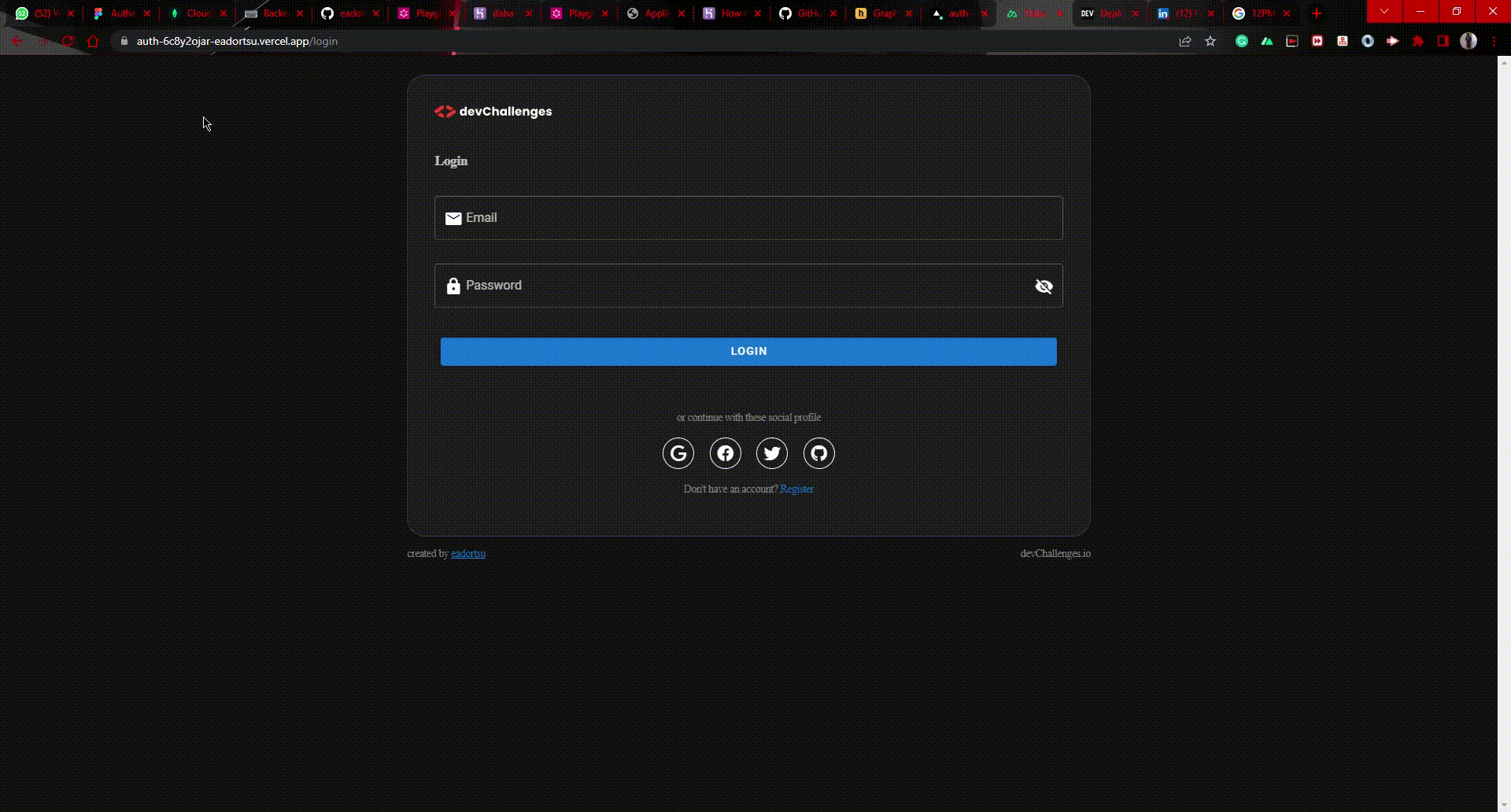Open browser home page icon
This screenshot has height=812, width=1511.
tap(93, 41)
